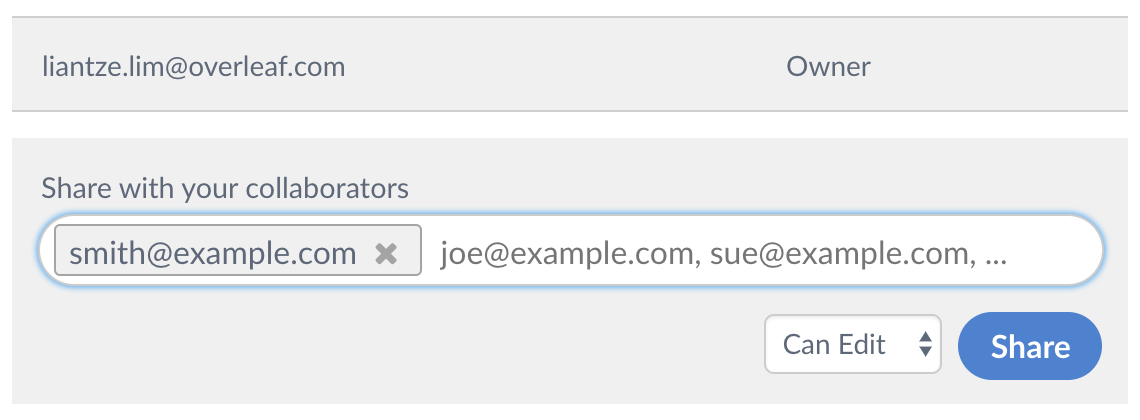The width and height of the screenshot is (1140, 420).
Task: Click the word Share on the blue button
Action: [x=1030, y=347]
